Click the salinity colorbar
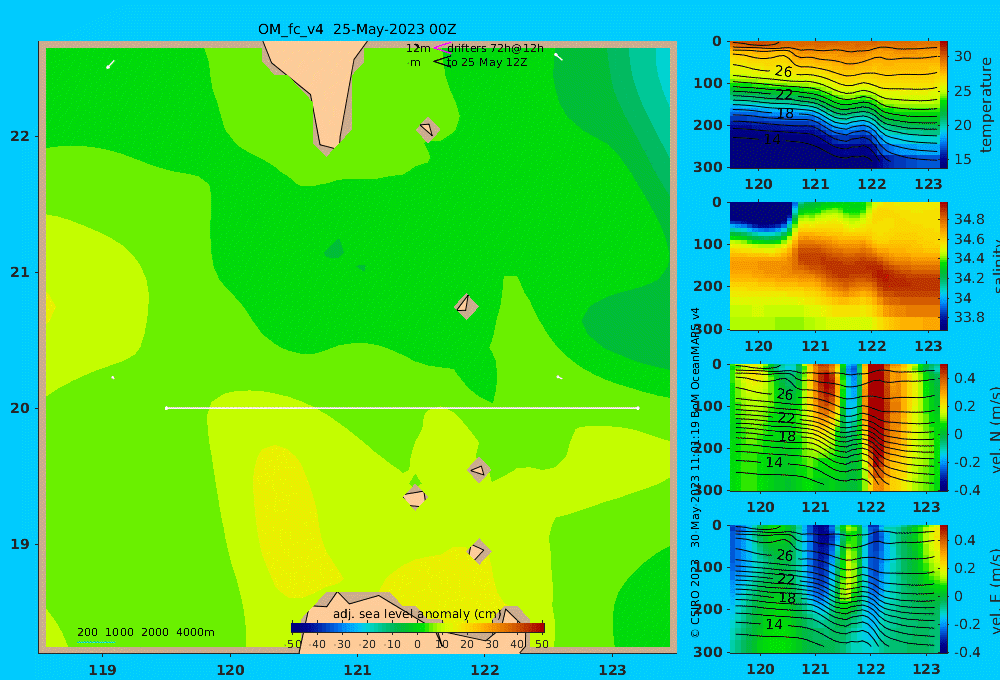This screenshot has width=1000, height=680. pos(943,266)
